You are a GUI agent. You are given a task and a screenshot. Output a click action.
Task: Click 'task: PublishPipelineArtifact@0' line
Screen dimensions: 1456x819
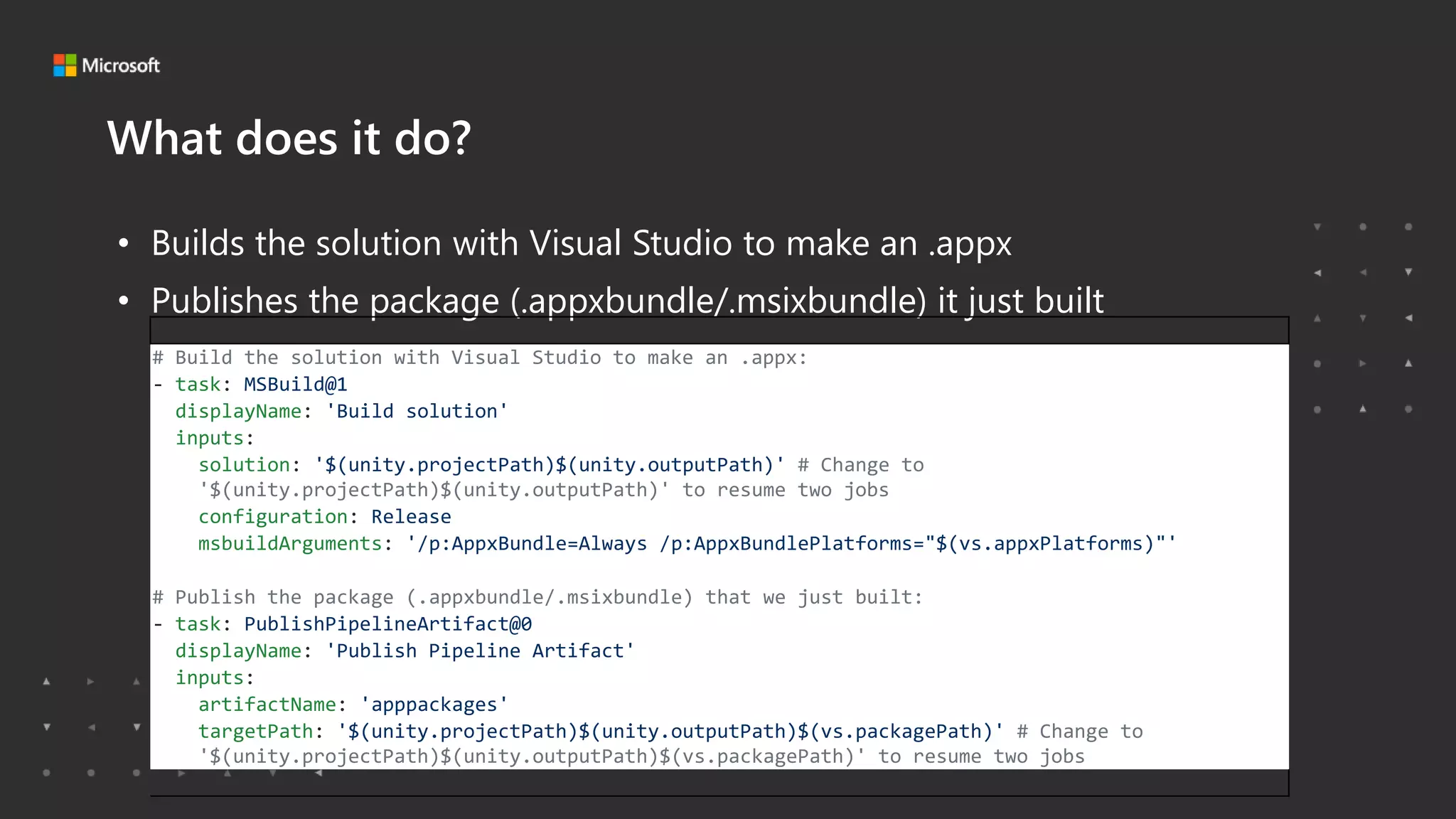(343, 624)
